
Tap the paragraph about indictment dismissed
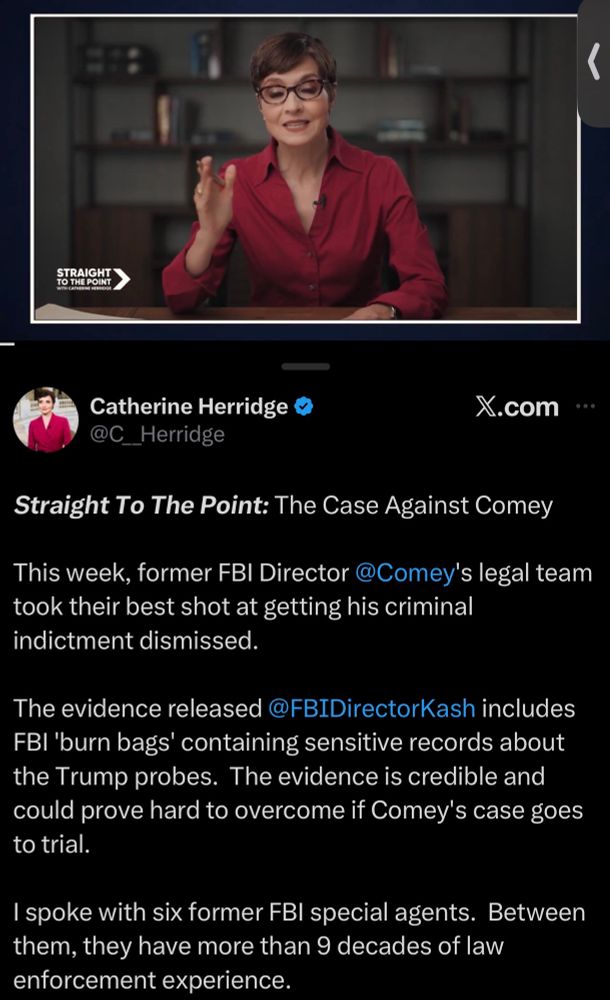302,607
